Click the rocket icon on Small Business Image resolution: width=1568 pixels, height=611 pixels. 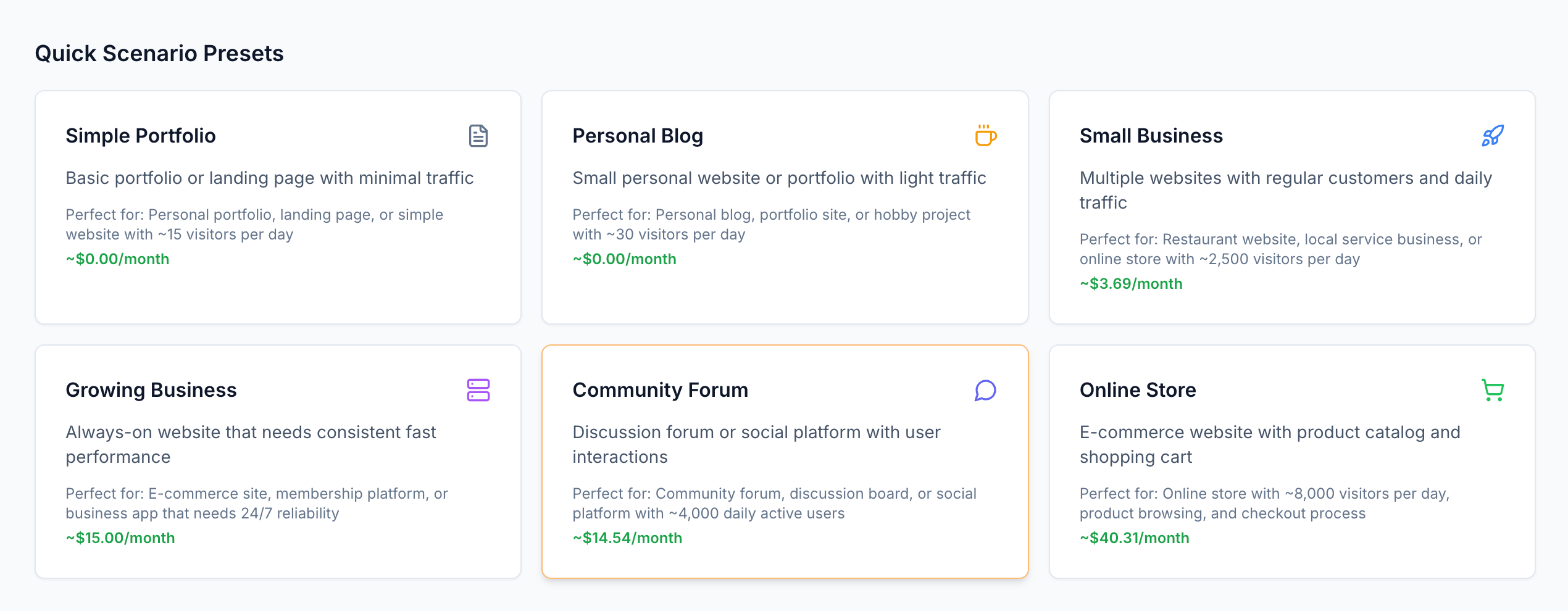tap(1493, 136)
